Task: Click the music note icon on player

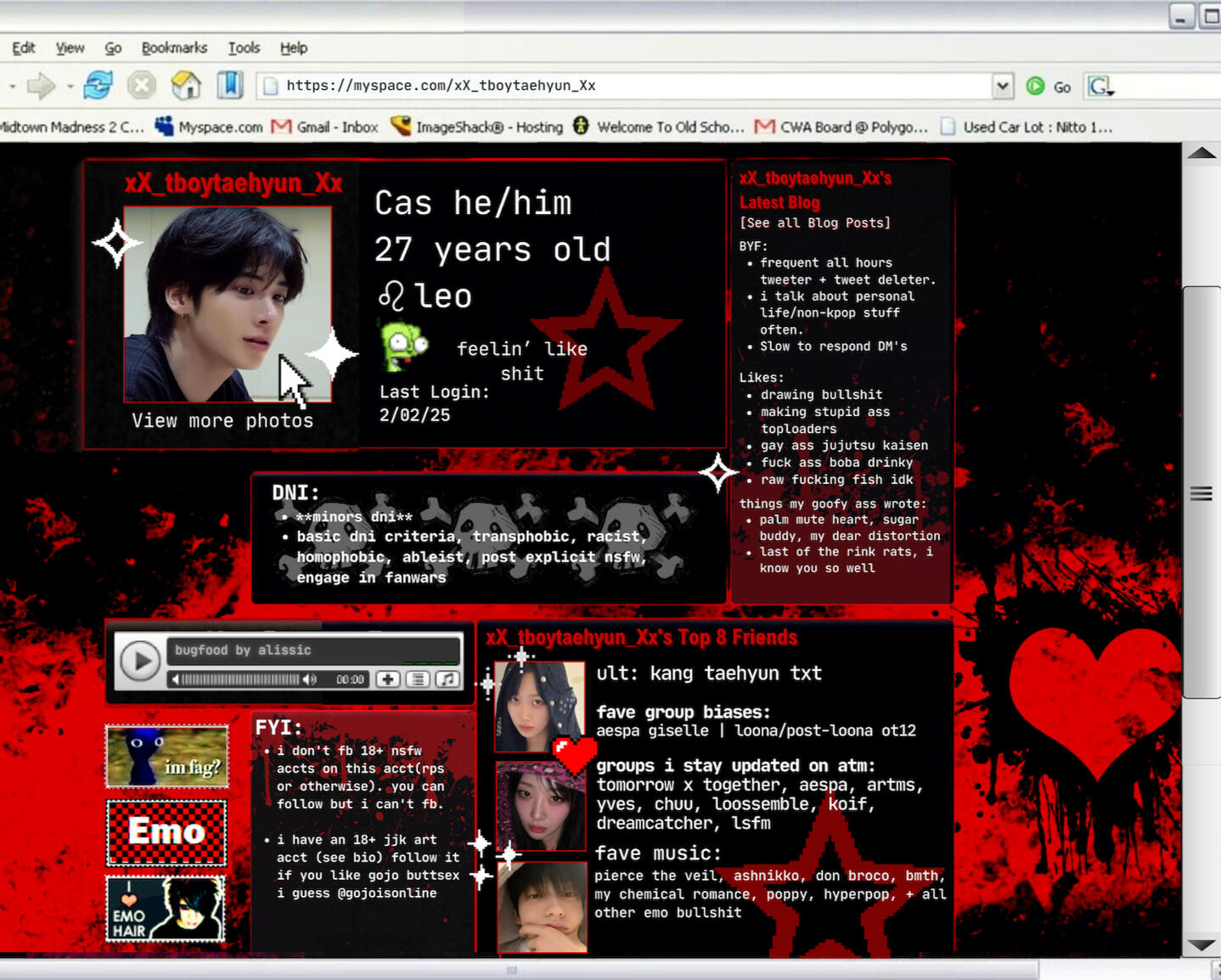Action: [x=447, y=679]
